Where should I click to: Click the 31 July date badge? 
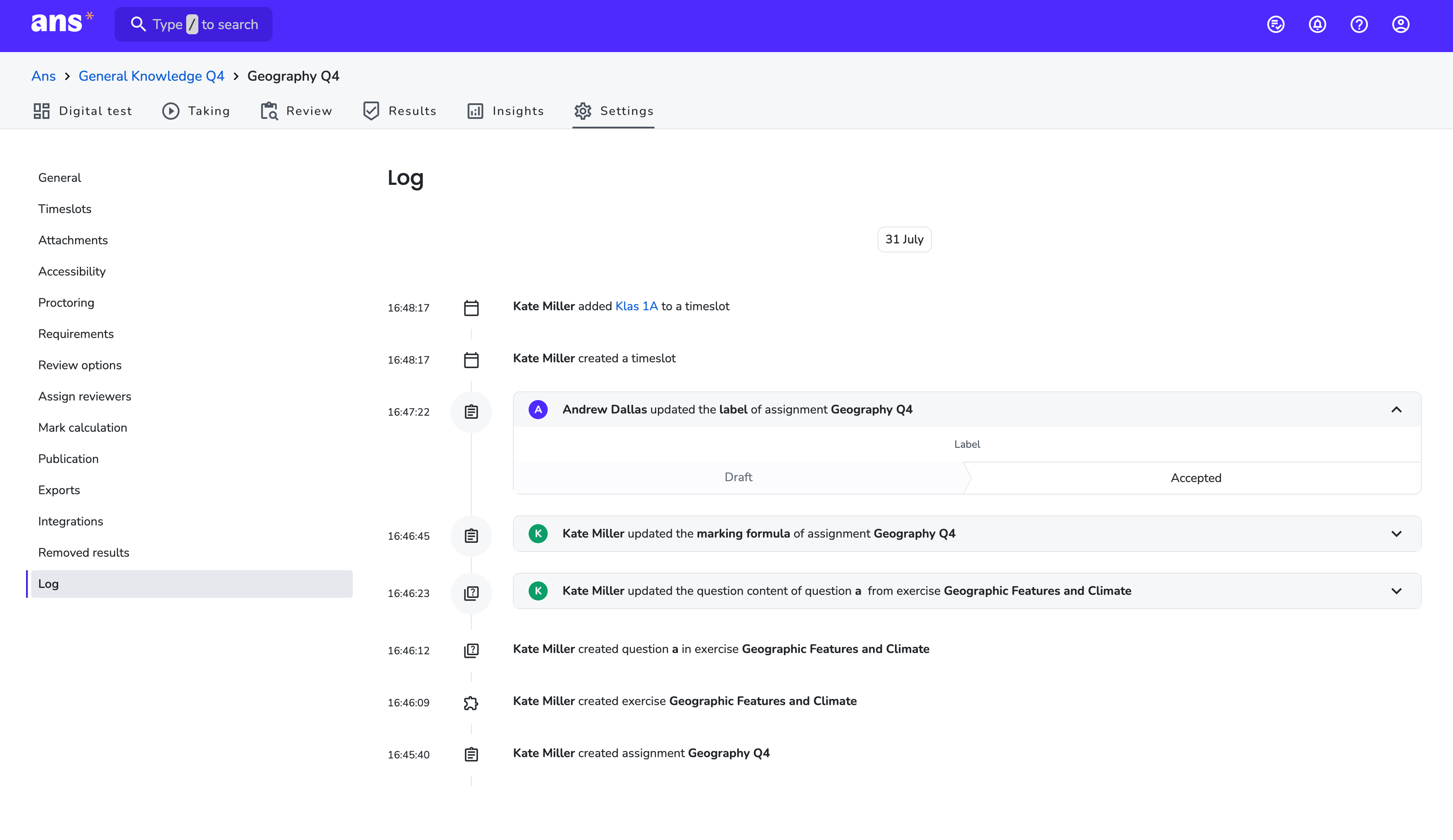pyautogui.click(x=904, y=239)
